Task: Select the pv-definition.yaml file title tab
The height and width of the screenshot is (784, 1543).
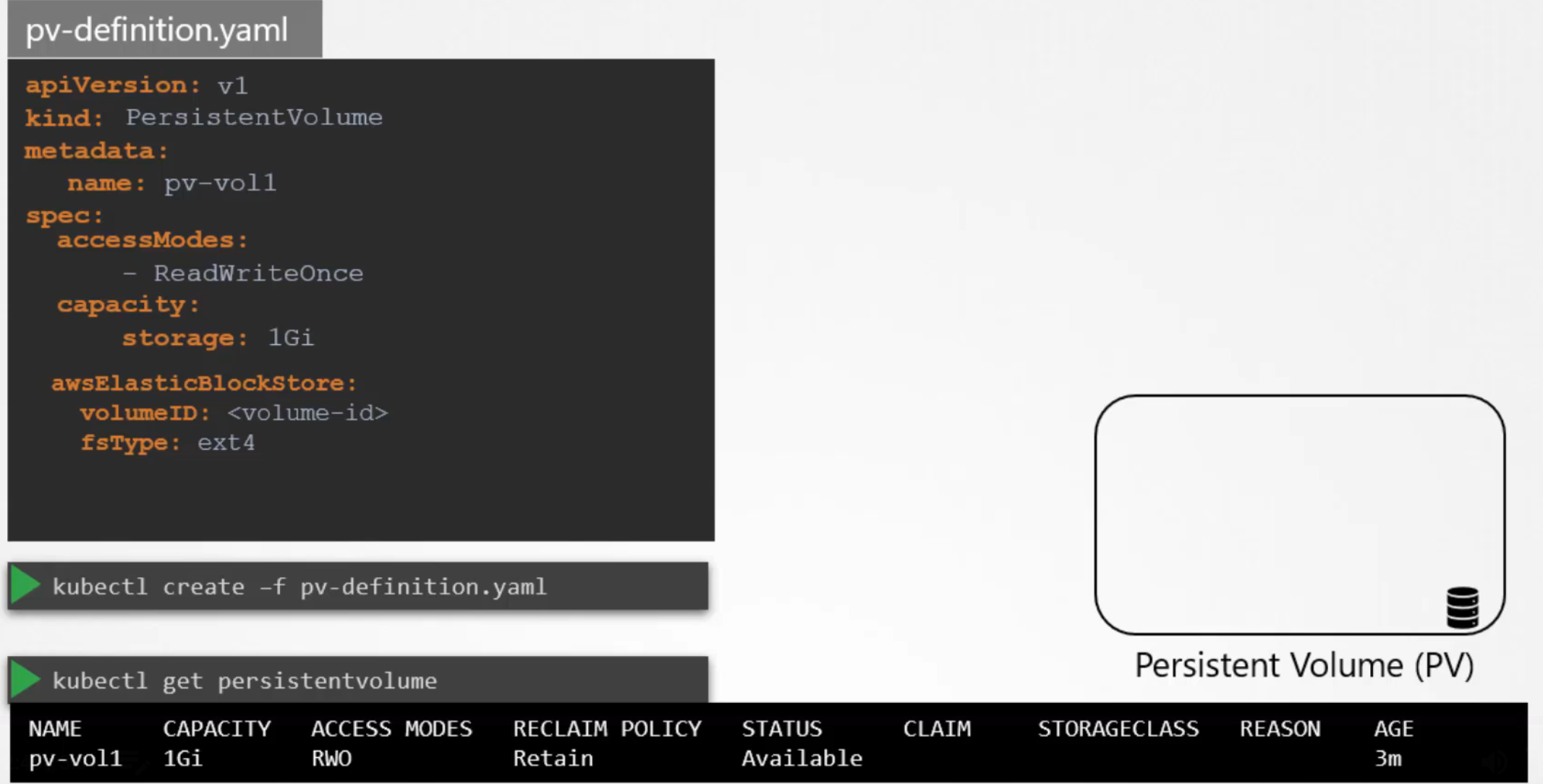Action: click(x=165, y=30)
